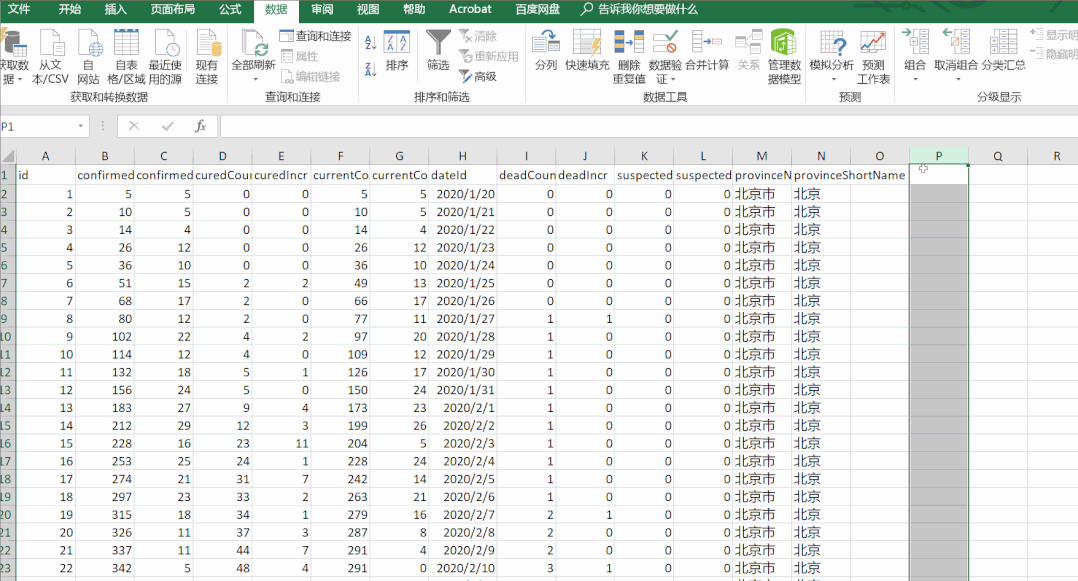Expand the Name Box dropdown arrow
The width and height of the screenshot is (1078, 581).
80,127
